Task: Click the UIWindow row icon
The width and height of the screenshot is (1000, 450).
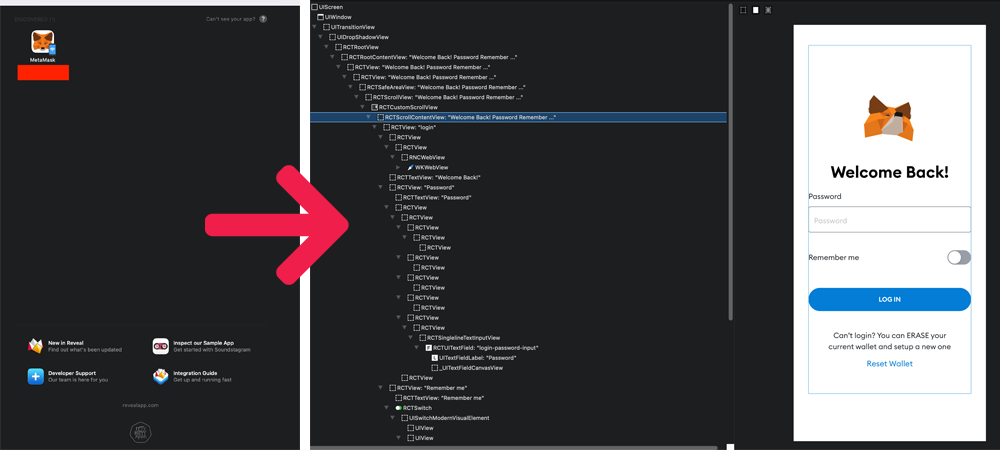Action: (321, 17)
